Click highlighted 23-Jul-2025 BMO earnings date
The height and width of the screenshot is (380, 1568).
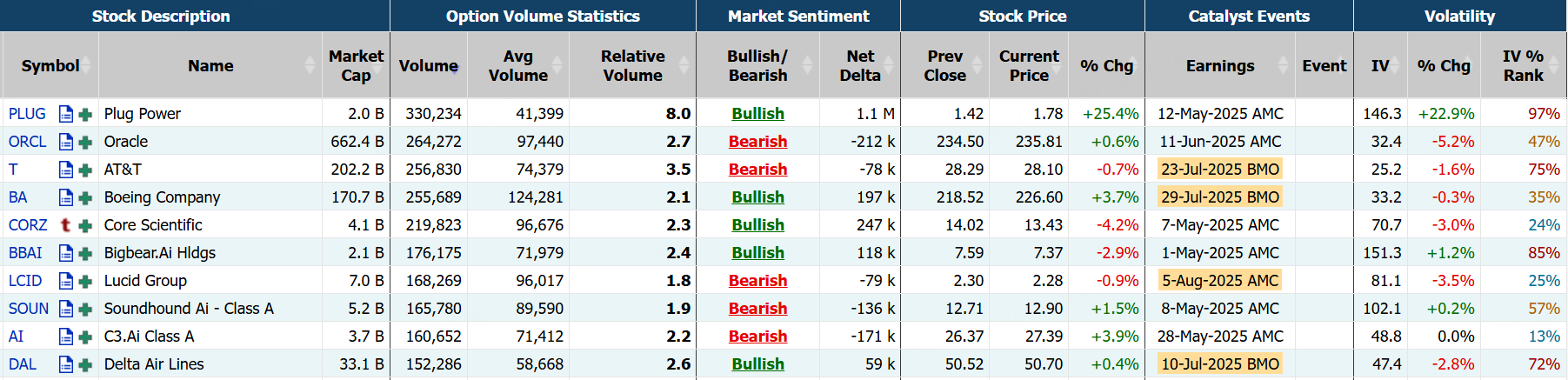[x=1220, y=170]
